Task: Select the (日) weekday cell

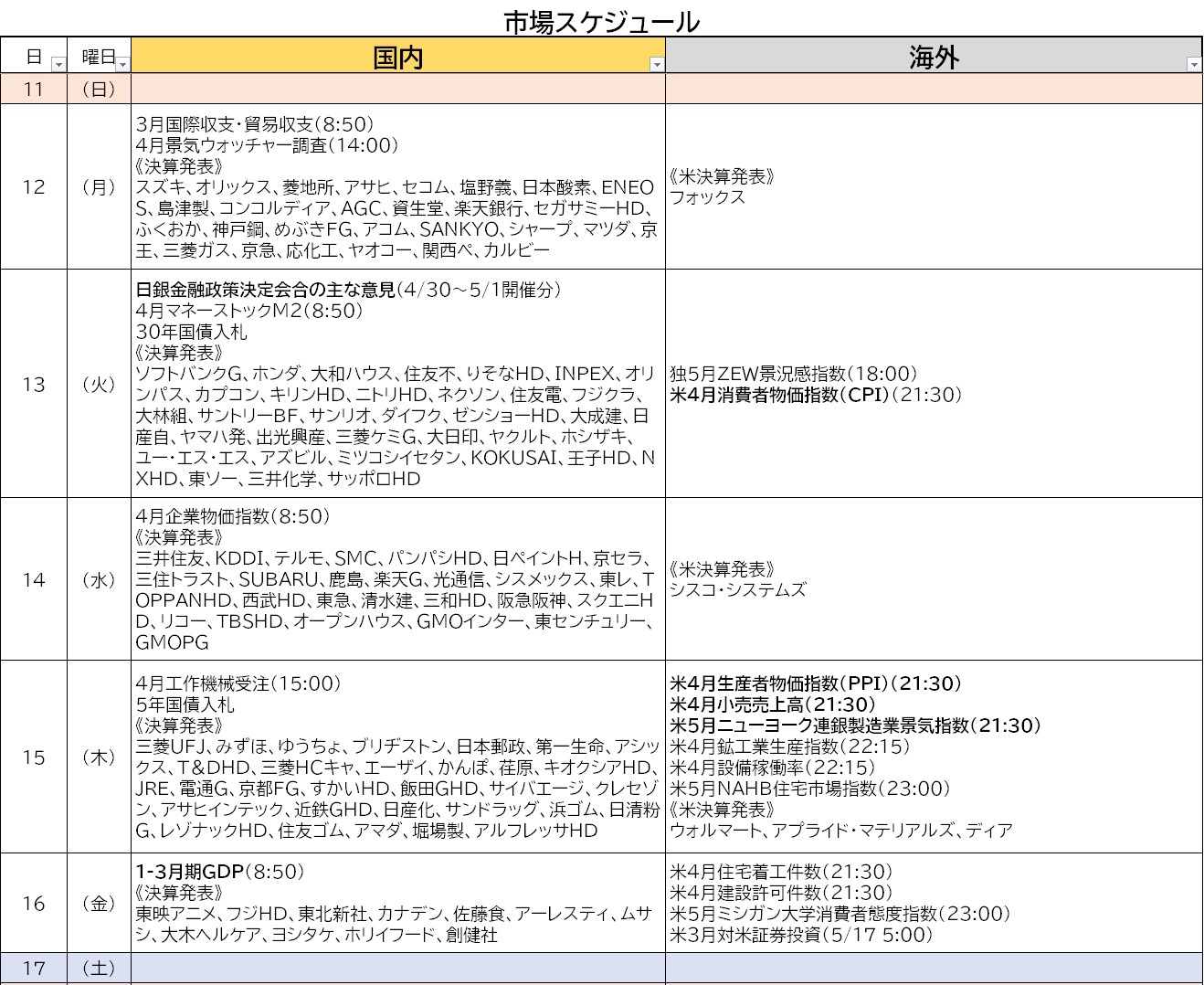Action: [99, 89]
